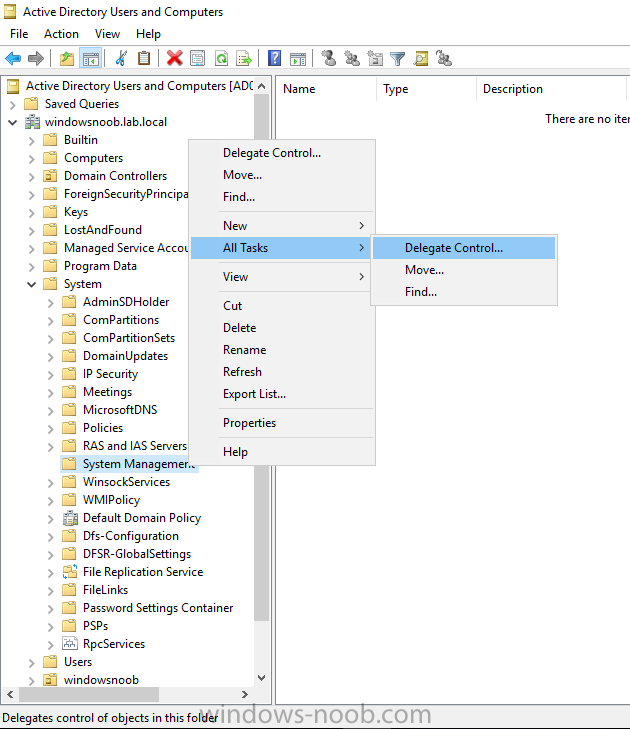The image size is (630, 729).
Task: Open the File menu
Action: point(19,34)
